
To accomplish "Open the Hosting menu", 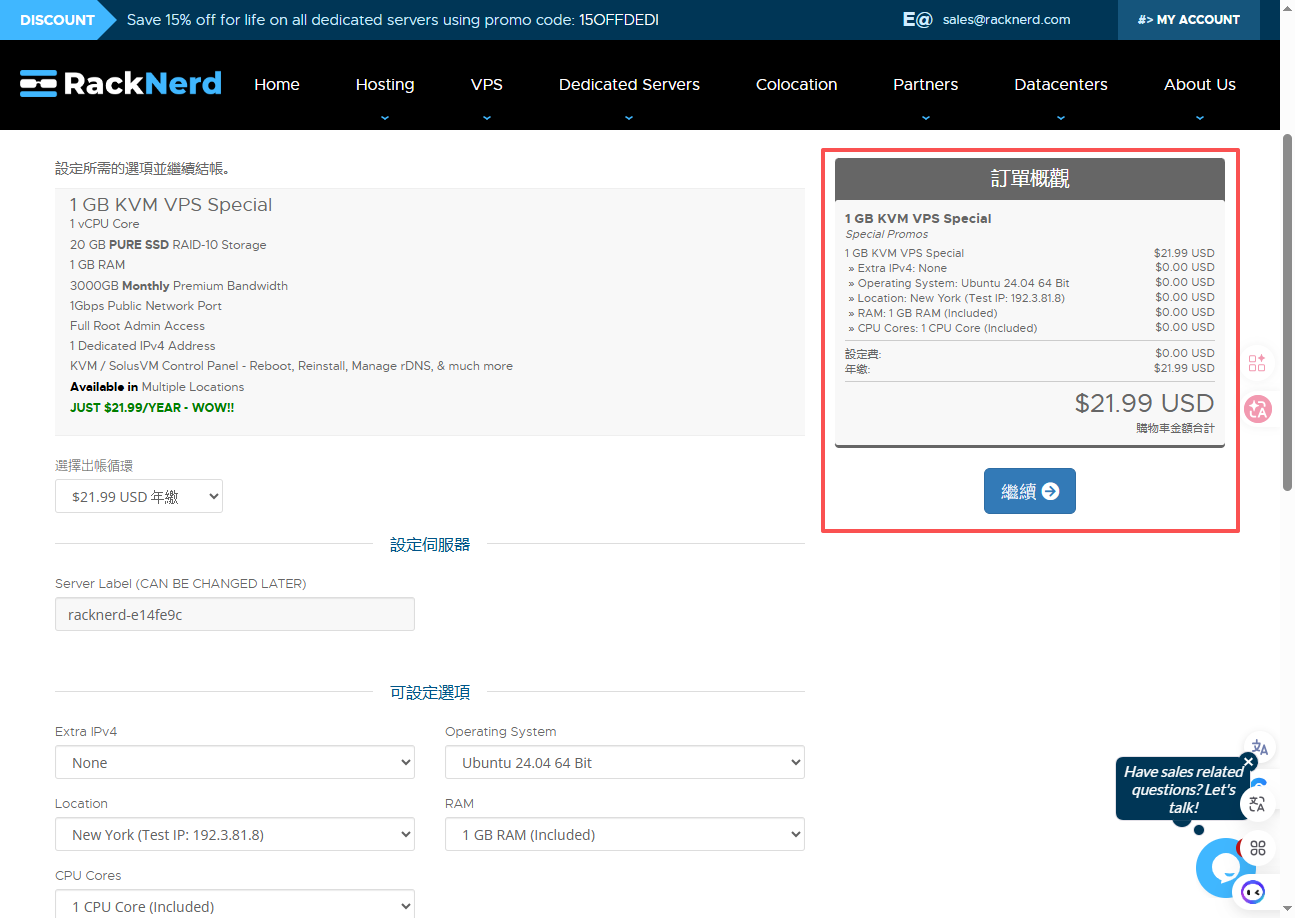I will point(385,84).
